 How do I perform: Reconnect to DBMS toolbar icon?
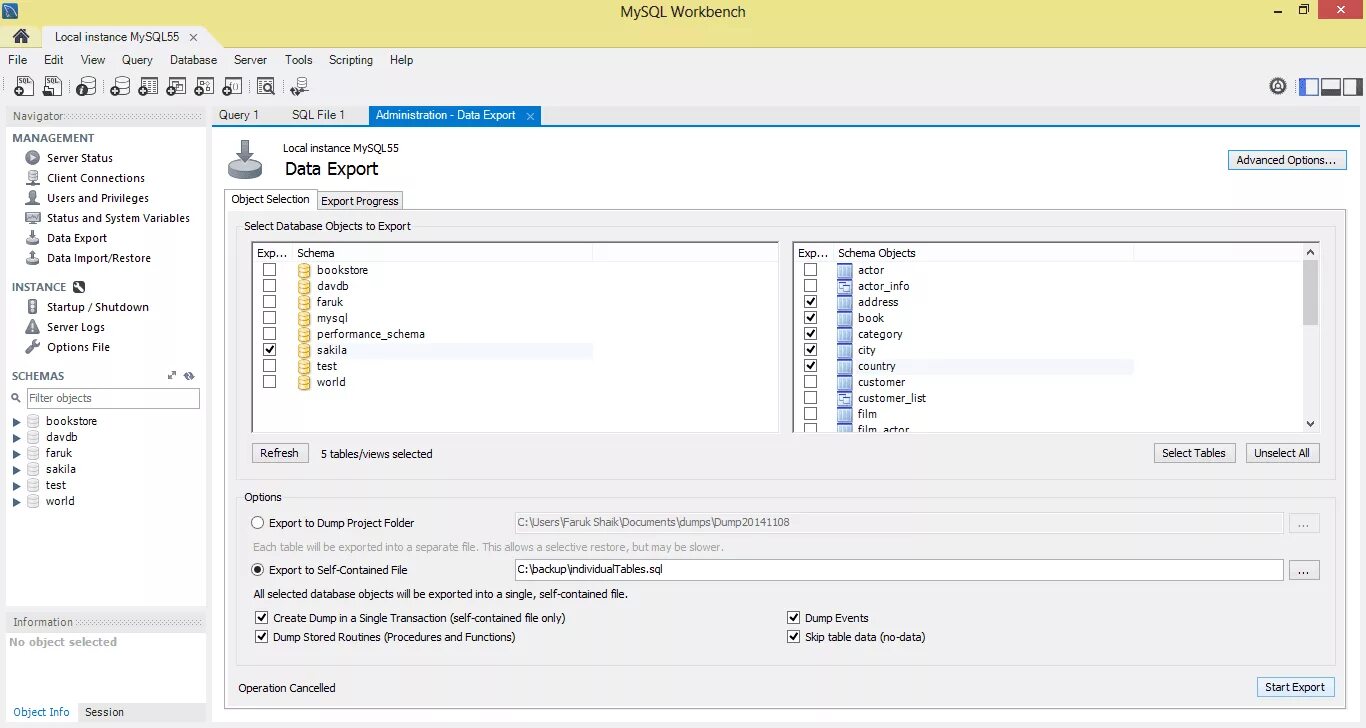click(299, 87)
